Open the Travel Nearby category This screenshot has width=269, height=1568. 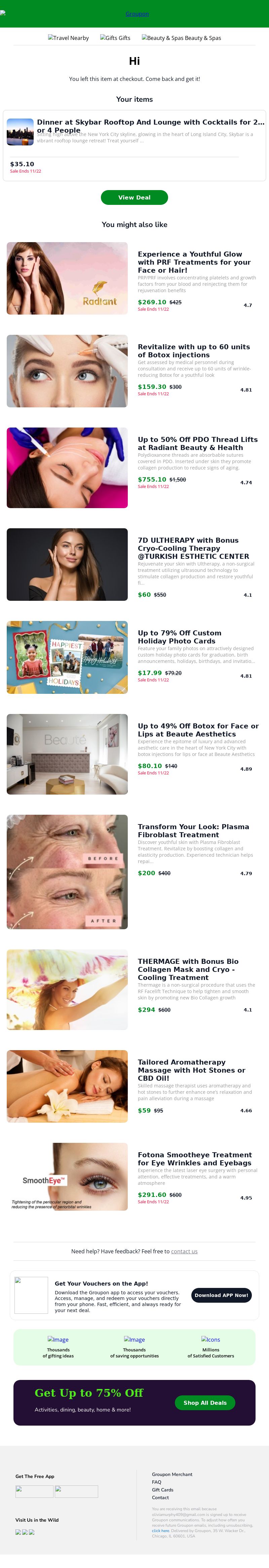(68, 38)
